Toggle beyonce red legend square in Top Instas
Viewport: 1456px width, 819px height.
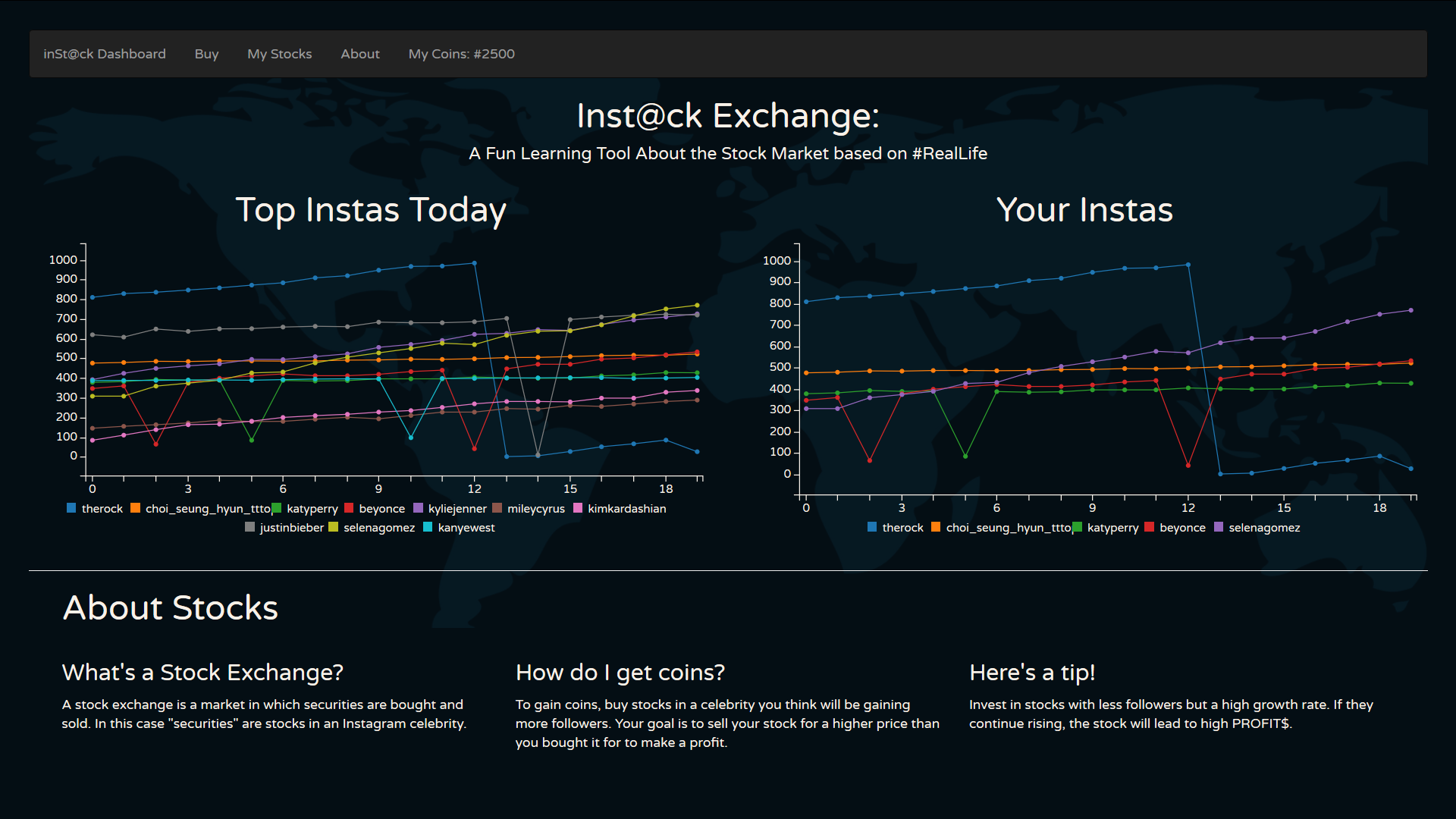coord(349,508)
